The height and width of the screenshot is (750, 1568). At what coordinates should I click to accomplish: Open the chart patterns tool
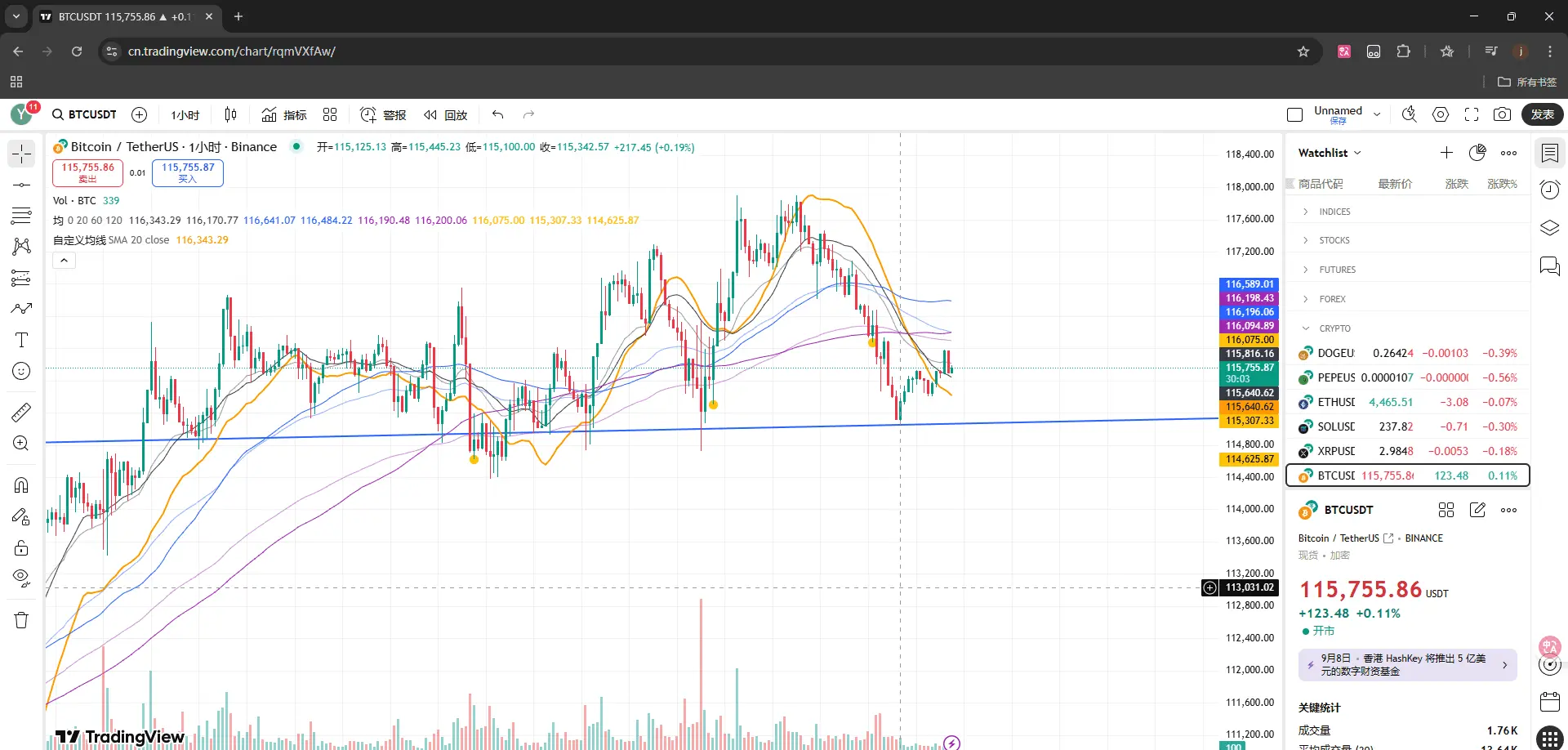tap(21, 247)
